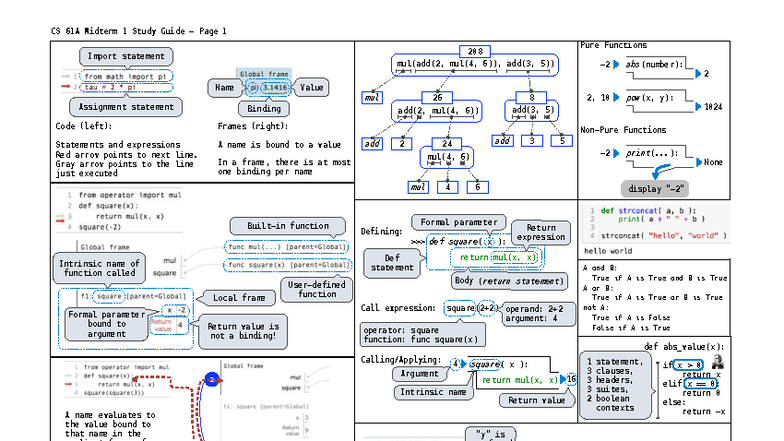Select the 'Intrinsic name of function called' bubble
This screenshot has height=441, width=784.
[100, 268]
